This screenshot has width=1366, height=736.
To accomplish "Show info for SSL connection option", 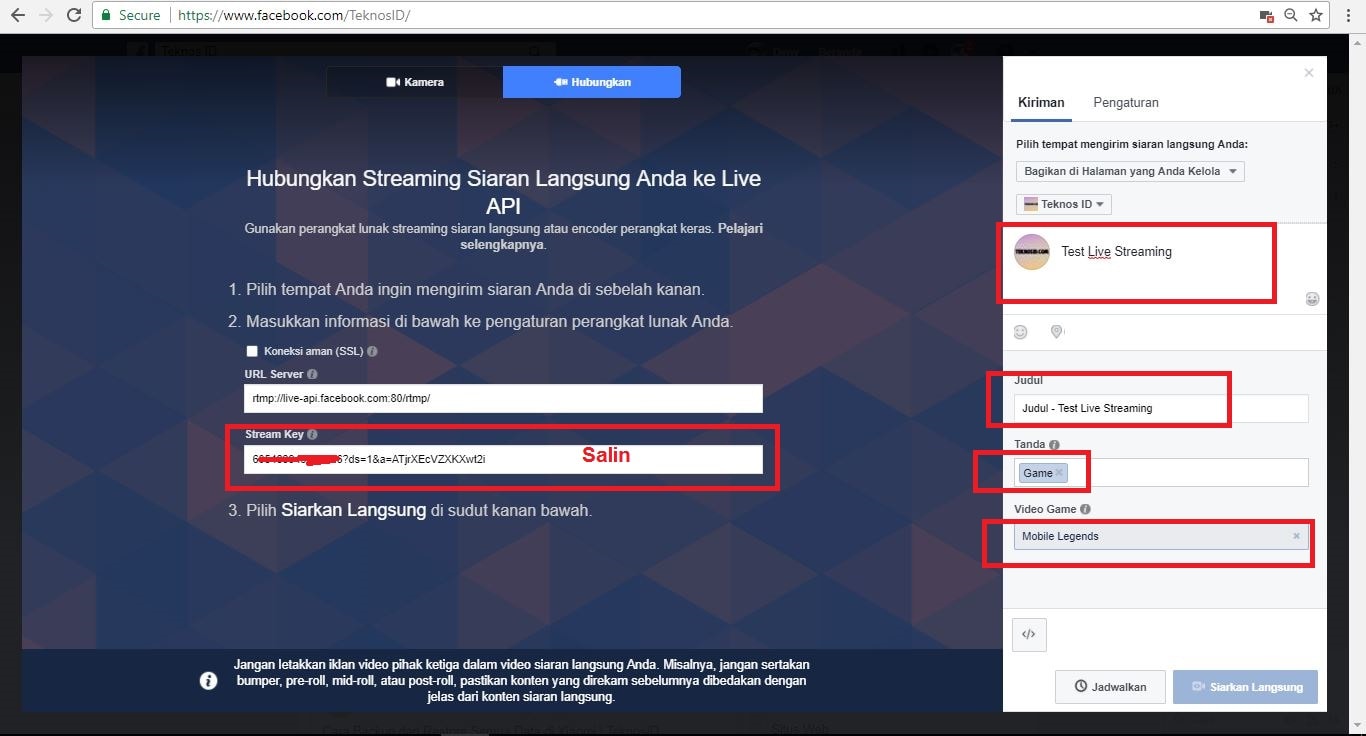I will 372,352.
